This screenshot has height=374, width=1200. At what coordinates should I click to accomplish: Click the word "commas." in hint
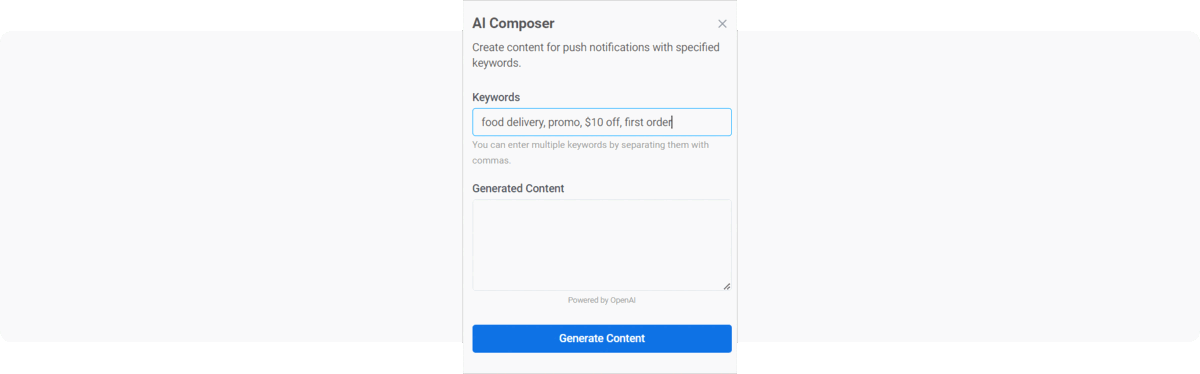point(491,160)
